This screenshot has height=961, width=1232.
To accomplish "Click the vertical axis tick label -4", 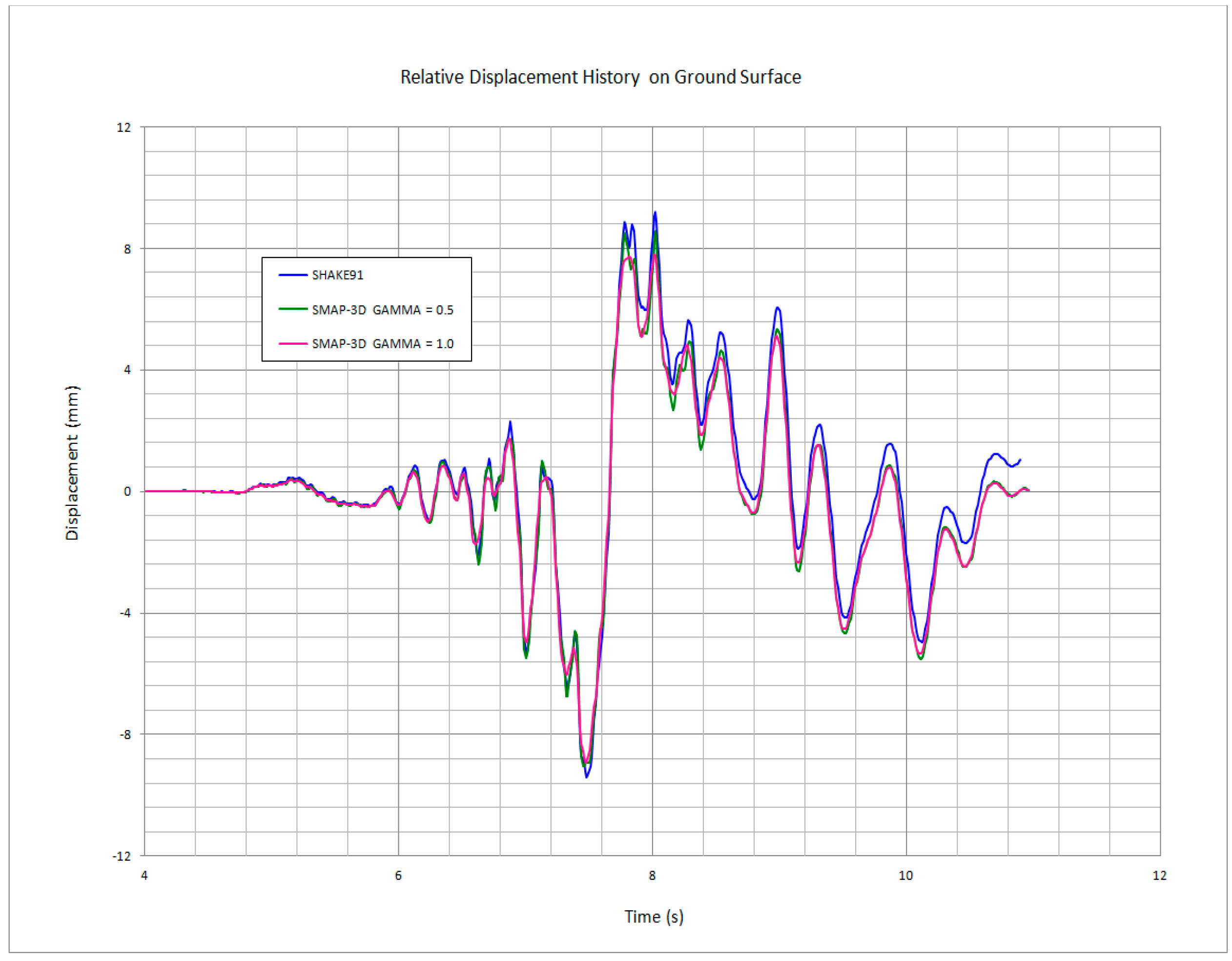I will pyautogui.click(x=125, y=613).
